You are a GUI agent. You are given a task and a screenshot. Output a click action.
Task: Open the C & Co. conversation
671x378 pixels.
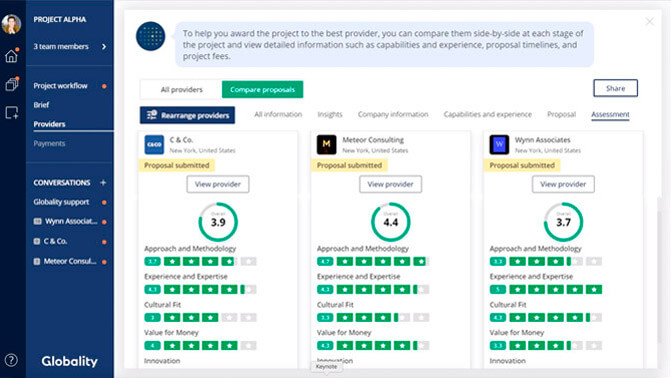[x=55, y=241]
